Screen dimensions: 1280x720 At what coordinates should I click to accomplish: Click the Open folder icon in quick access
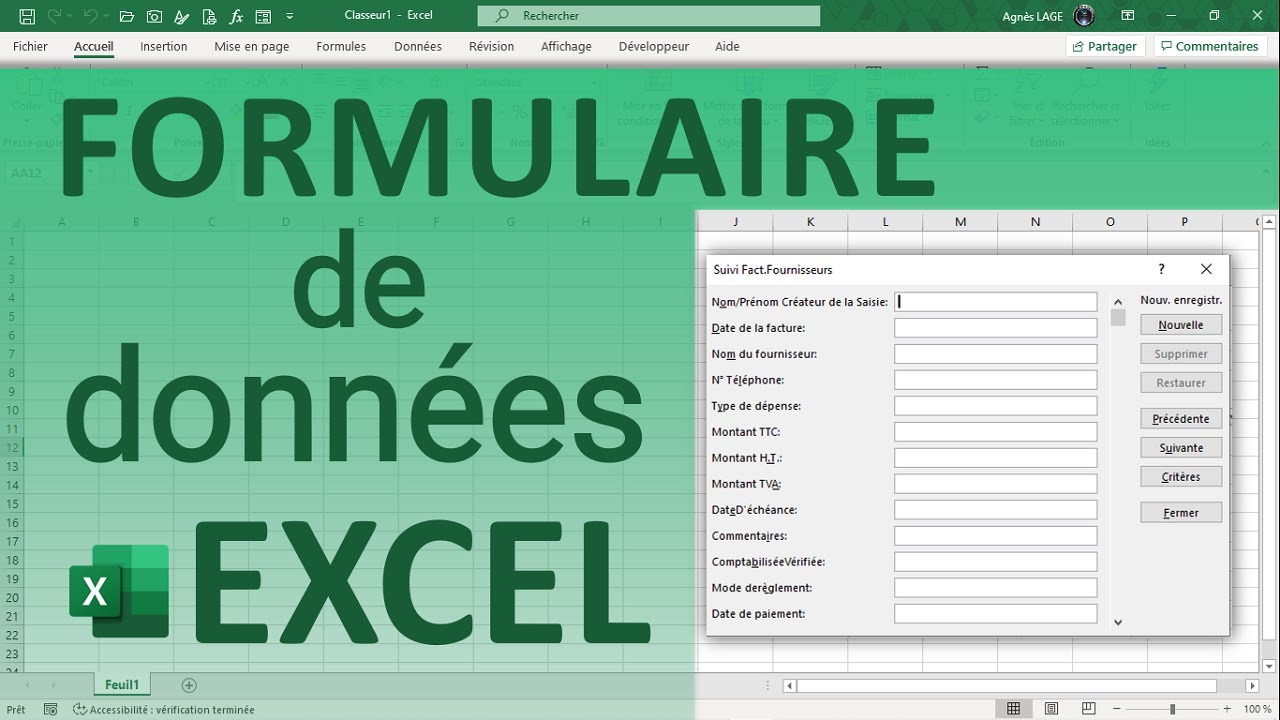pyautogui.click(x=125, y=16)
